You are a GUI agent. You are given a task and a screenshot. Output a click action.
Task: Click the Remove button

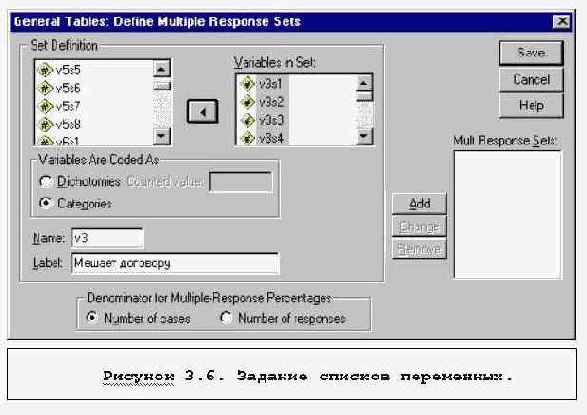[419, 248]
